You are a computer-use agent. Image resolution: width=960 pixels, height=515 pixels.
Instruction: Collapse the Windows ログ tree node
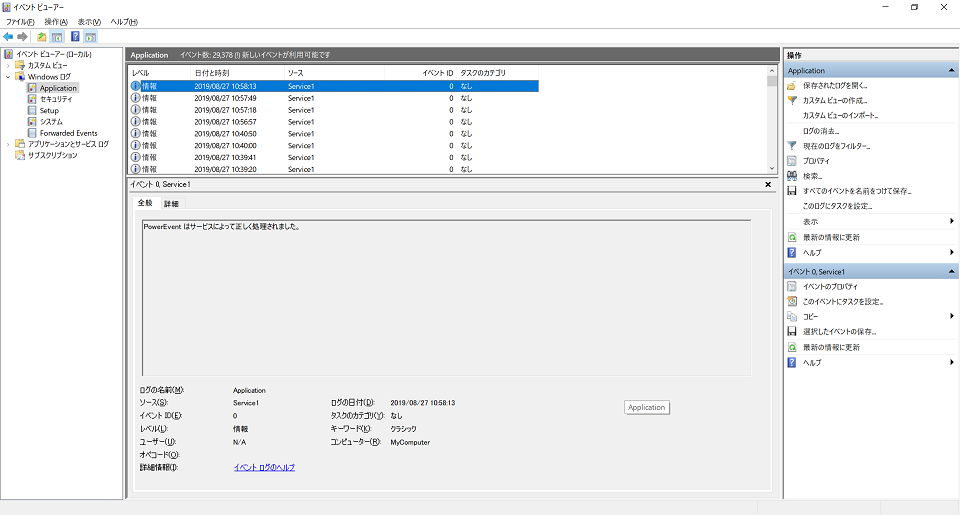coord(8,77)
